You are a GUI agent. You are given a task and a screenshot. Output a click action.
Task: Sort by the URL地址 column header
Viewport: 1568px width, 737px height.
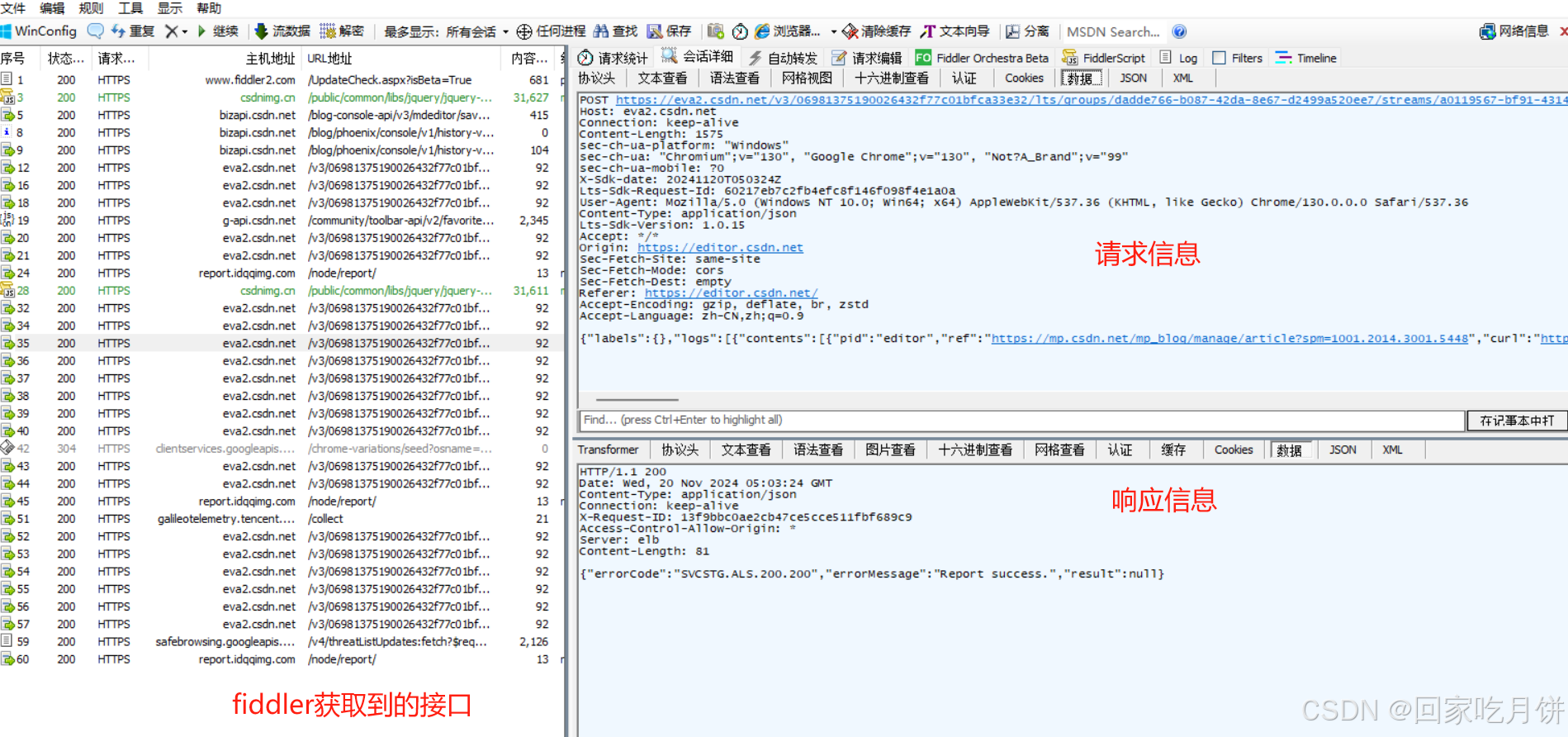[x=401, y=59]
